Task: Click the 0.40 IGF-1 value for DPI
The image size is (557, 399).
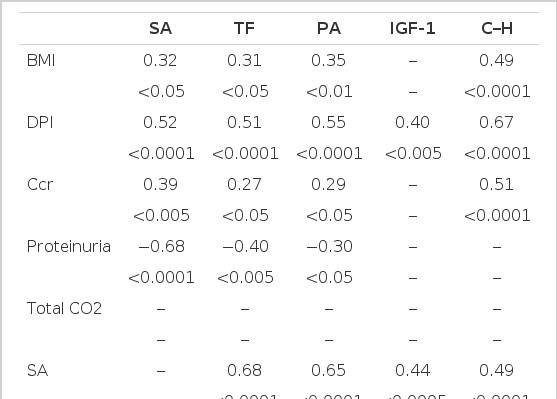Action: tap(412, 123)
